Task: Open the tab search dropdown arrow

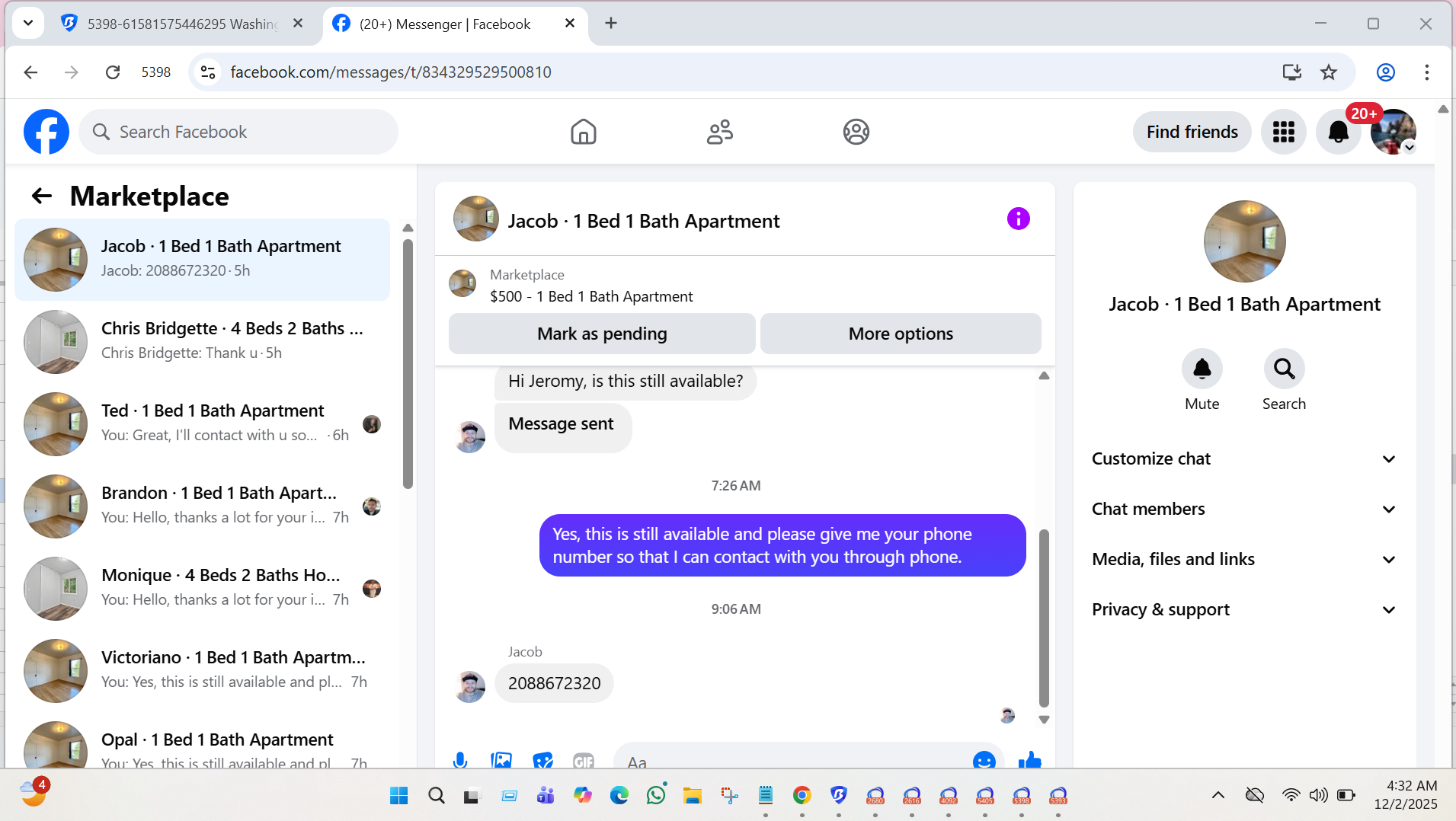Action: tap(28, 23)
